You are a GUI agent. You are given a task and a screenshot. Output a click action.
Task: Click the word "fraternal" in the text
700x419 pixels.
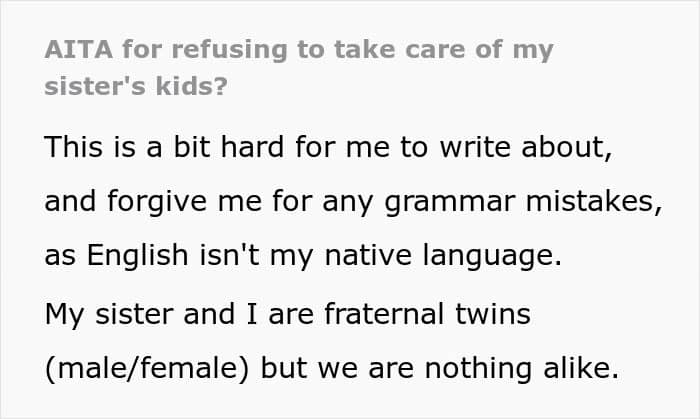point(384,313)
